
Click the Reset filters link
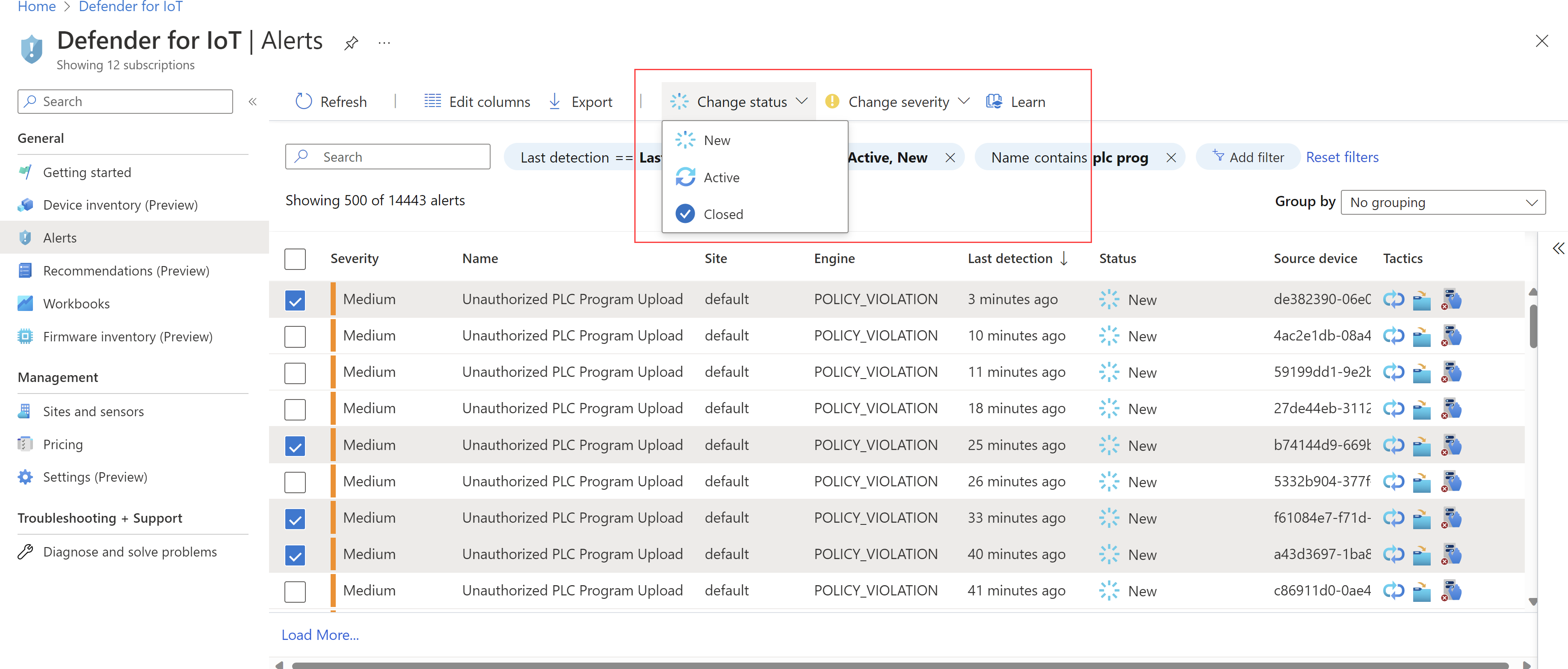[1342, 158]
